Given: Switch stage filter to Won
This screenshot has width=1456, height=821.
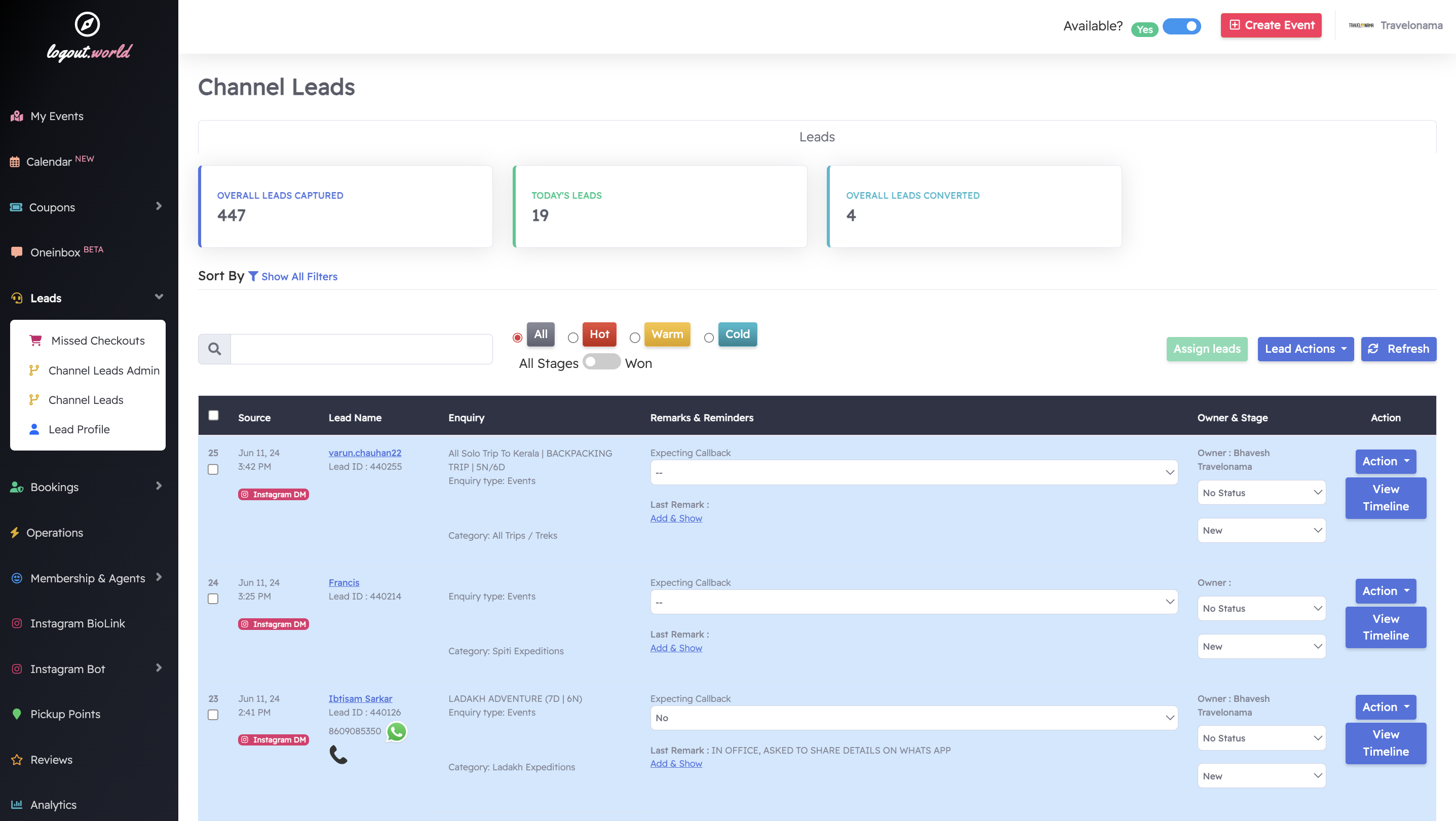Looking at the screenshot, I should tap(601, 362).
